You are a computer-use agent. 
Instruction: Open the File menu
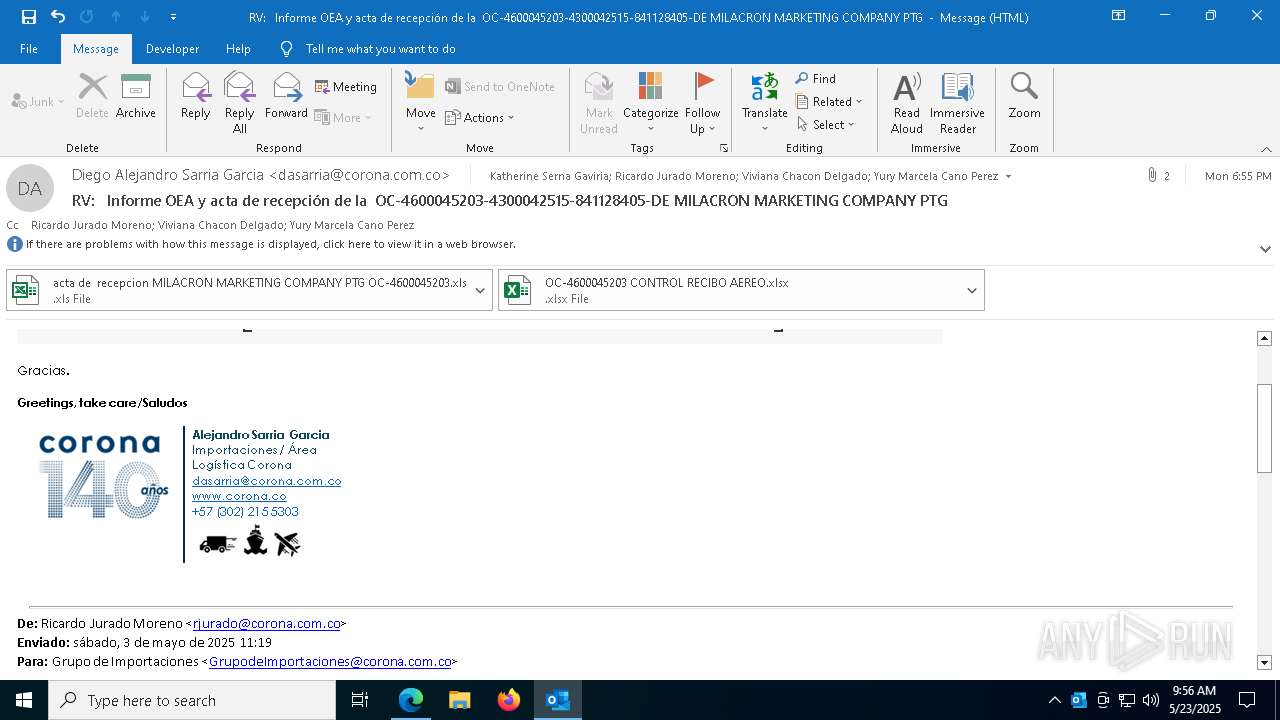coord(29,49)
